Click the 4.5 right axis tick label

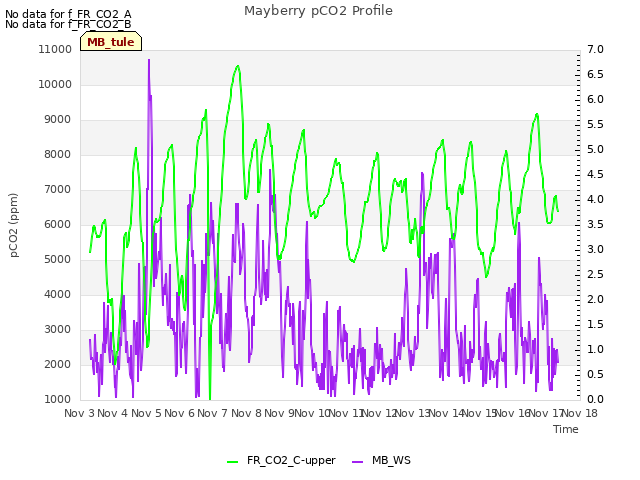pyautogui.click(x=595, y=175)
